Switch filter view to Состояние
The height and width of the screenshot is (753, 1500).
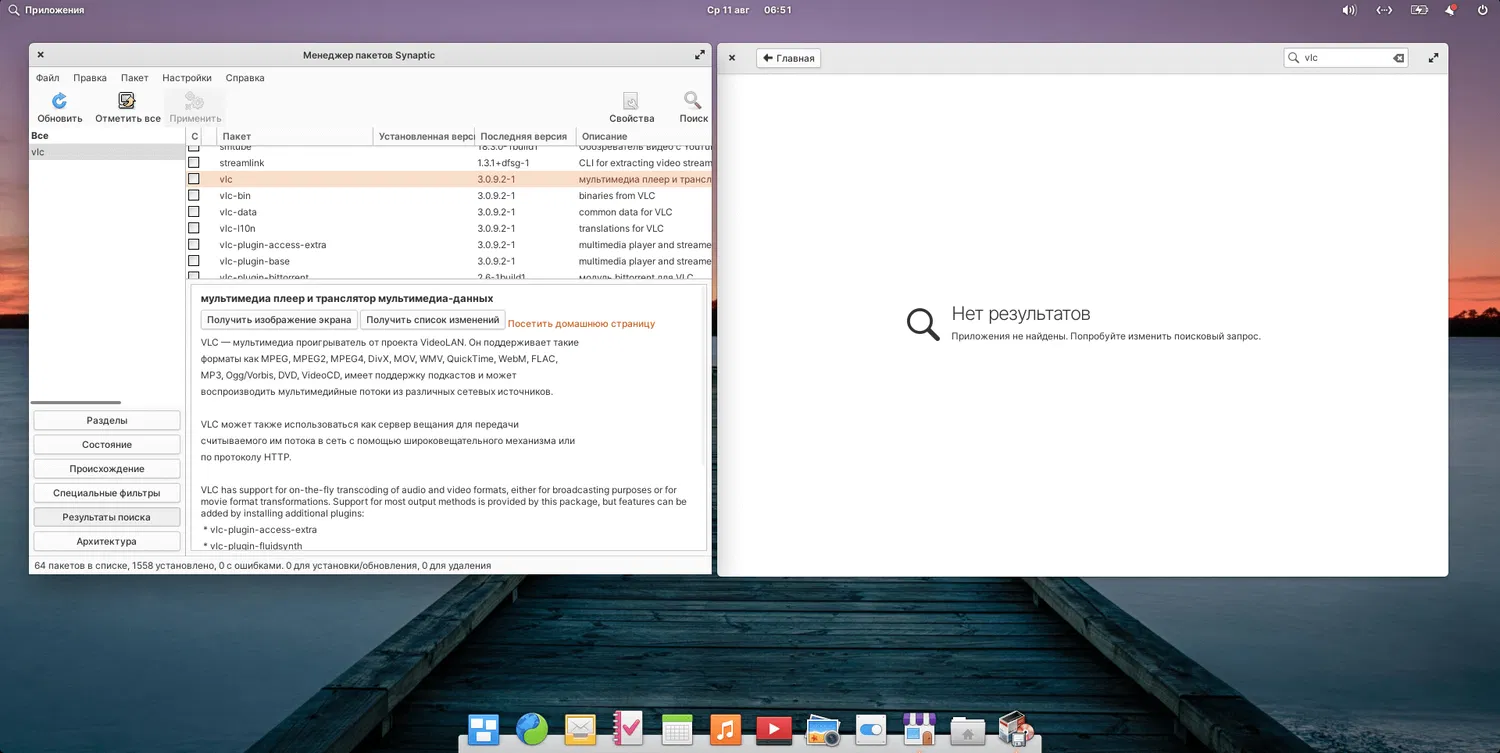tap(107, 445)
